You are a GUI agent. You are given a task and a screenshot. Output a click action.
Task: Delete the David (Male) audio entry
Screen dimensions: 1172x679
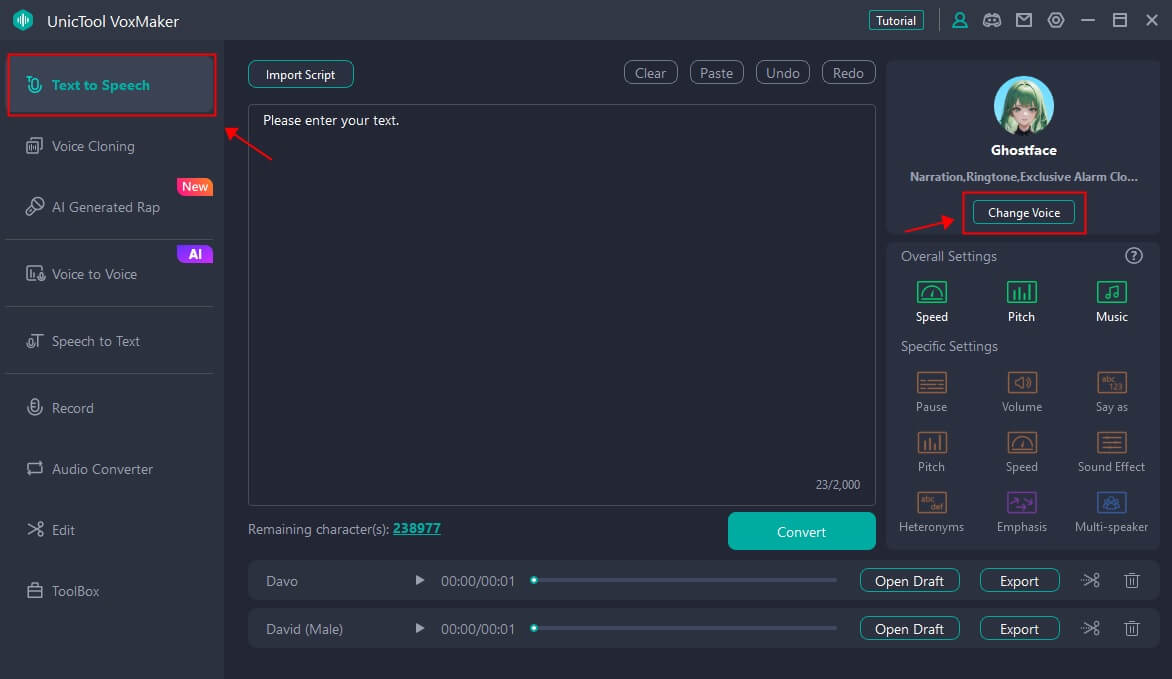coord(1132,628)
